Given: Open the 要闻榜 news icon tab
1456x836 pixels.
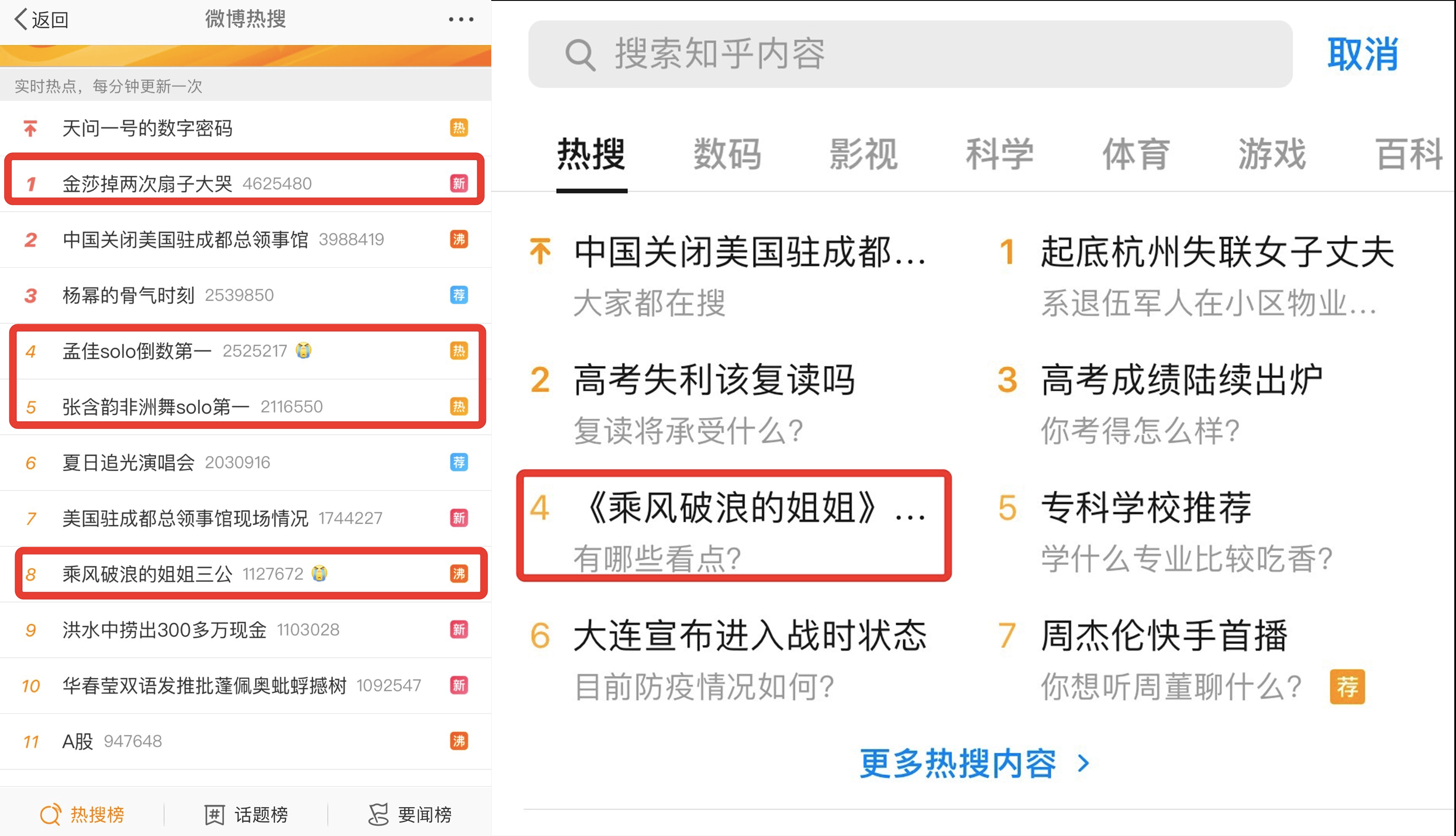Looking at the screenshot, I should coord(379,814).
